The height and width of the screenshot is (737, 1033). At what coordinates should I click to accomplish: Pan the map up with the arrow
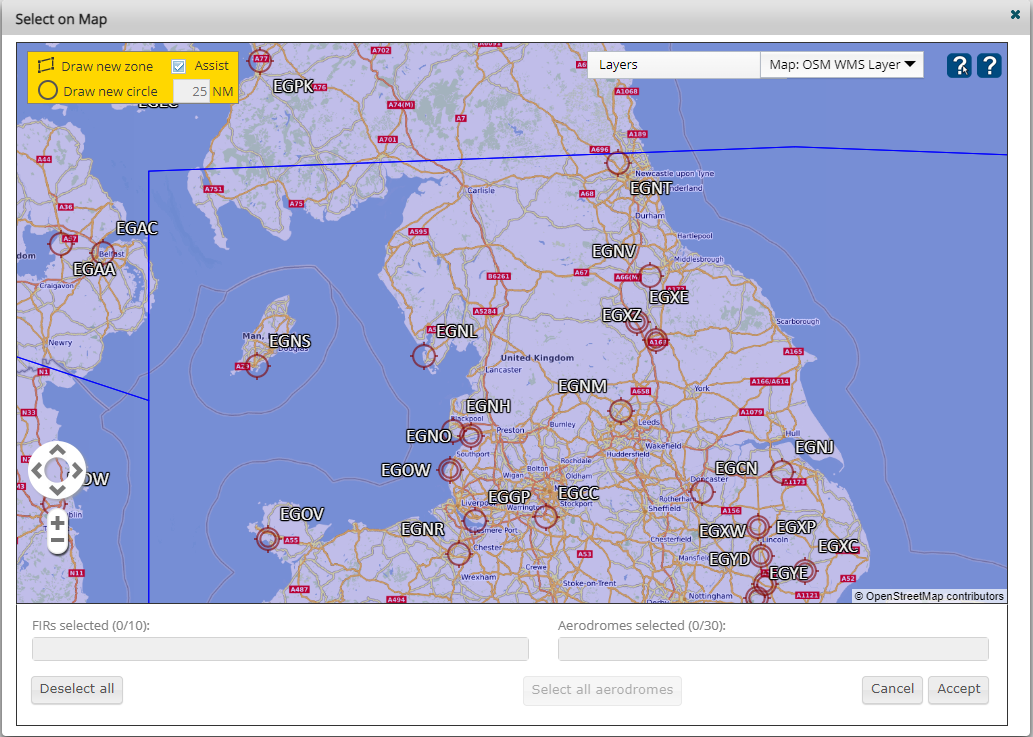click(x=57, y=450)
